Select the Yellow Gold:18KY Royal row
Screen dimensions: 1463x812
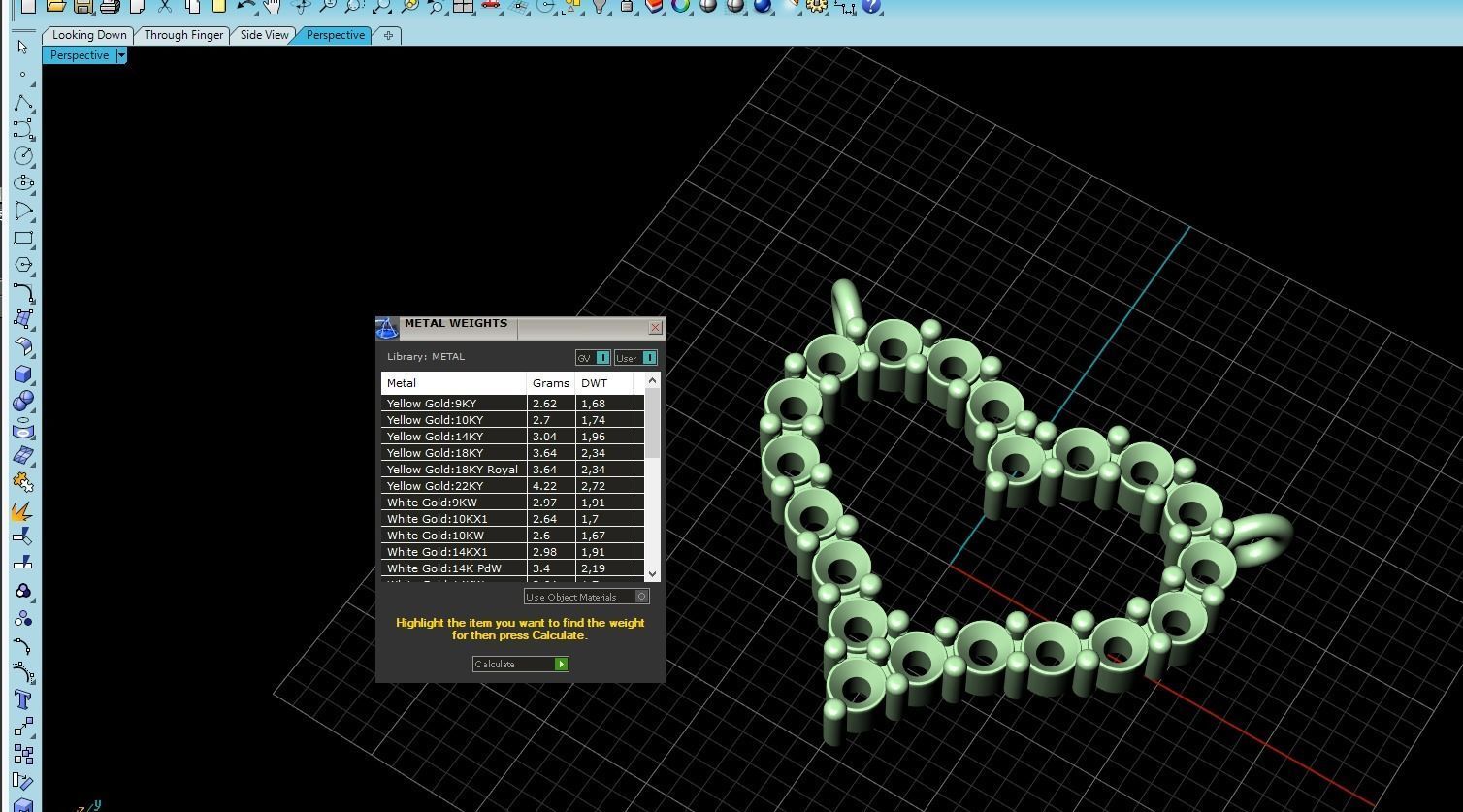tap(512, 470)
